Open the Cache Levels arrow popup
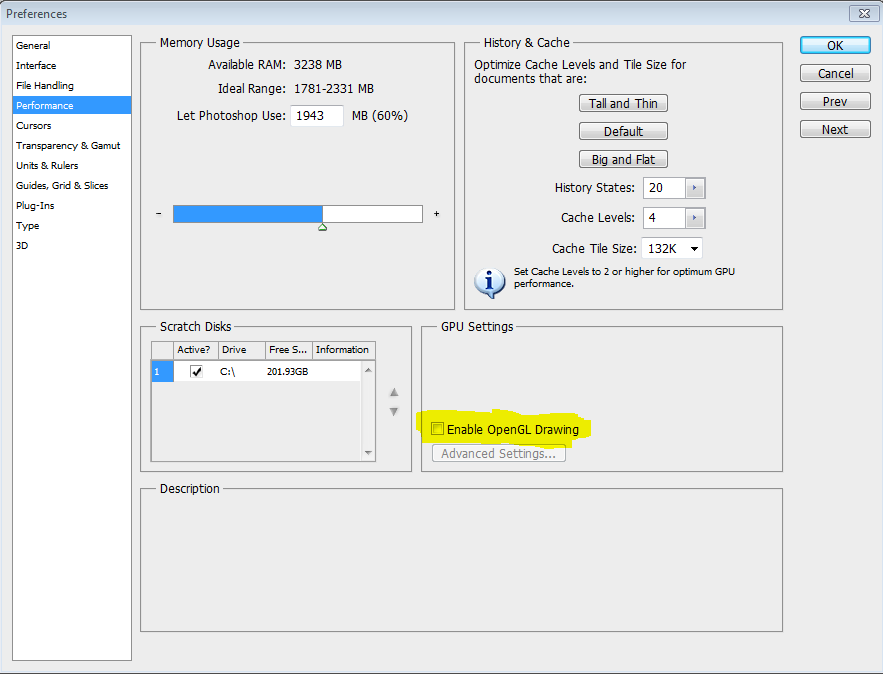 tap(695, 218)
